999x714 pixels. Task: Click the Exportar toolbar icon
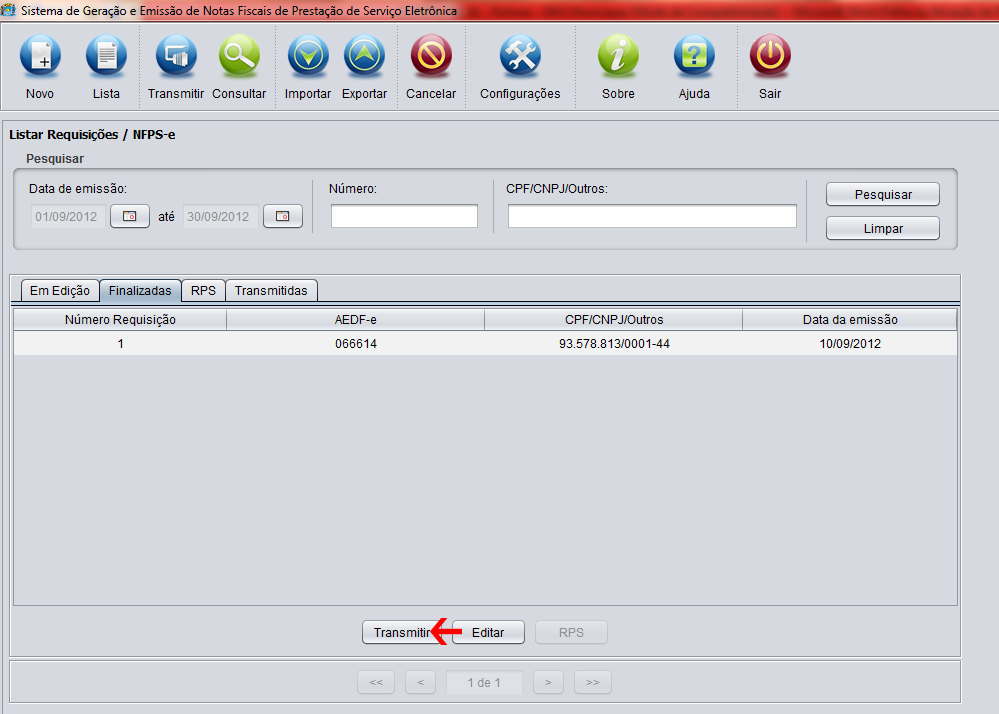click(x=364, y=56)
